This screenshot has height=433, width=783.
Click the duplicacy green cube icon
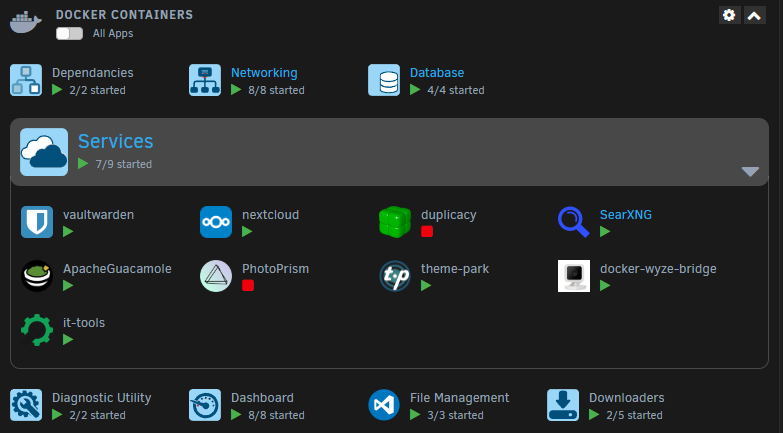pos(395,222)
